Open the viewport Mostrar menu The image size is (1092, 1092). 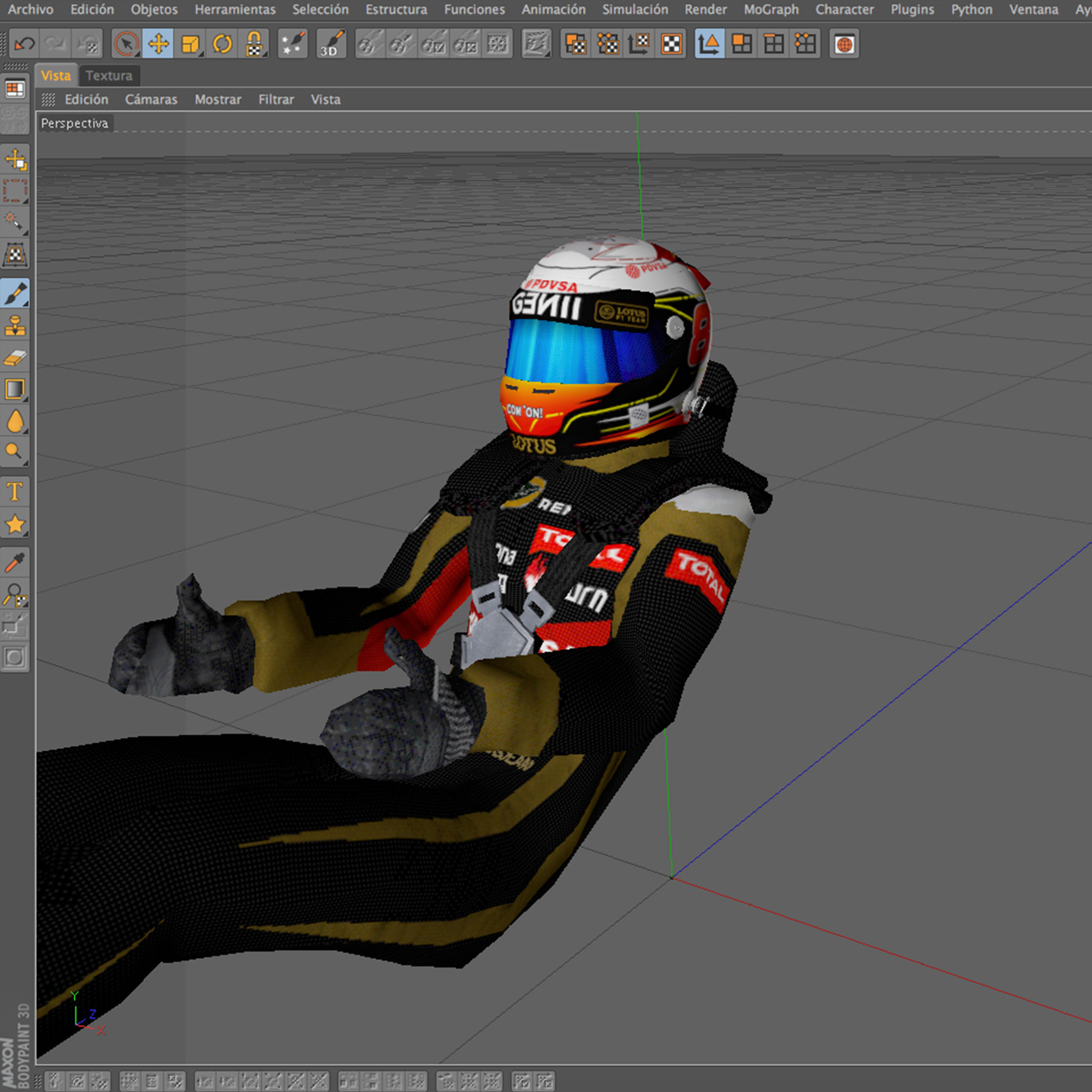[x=218, y=100]
